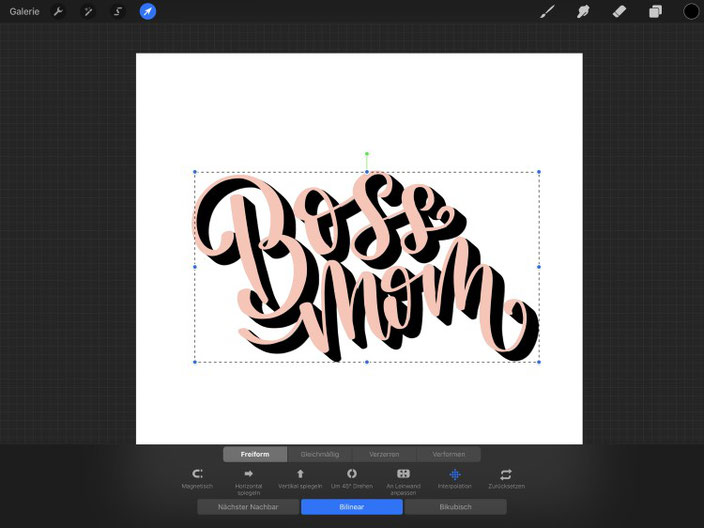This screenshot has width=704, height=528.
Task: Switch to the Verzerren tab
Action: click(384, 454)
